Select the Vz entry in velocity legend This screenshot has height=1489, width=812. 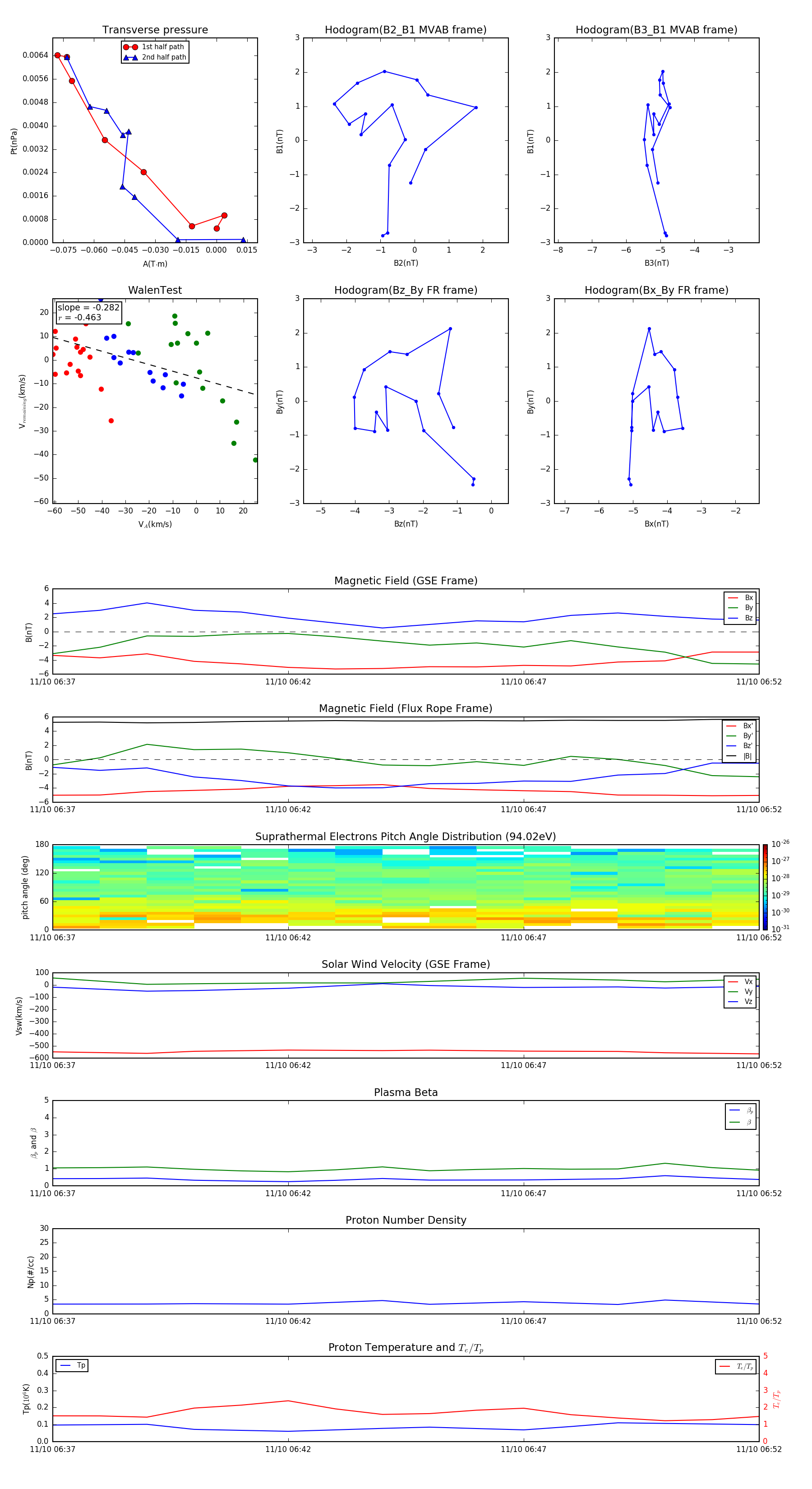pos(740,1002)
